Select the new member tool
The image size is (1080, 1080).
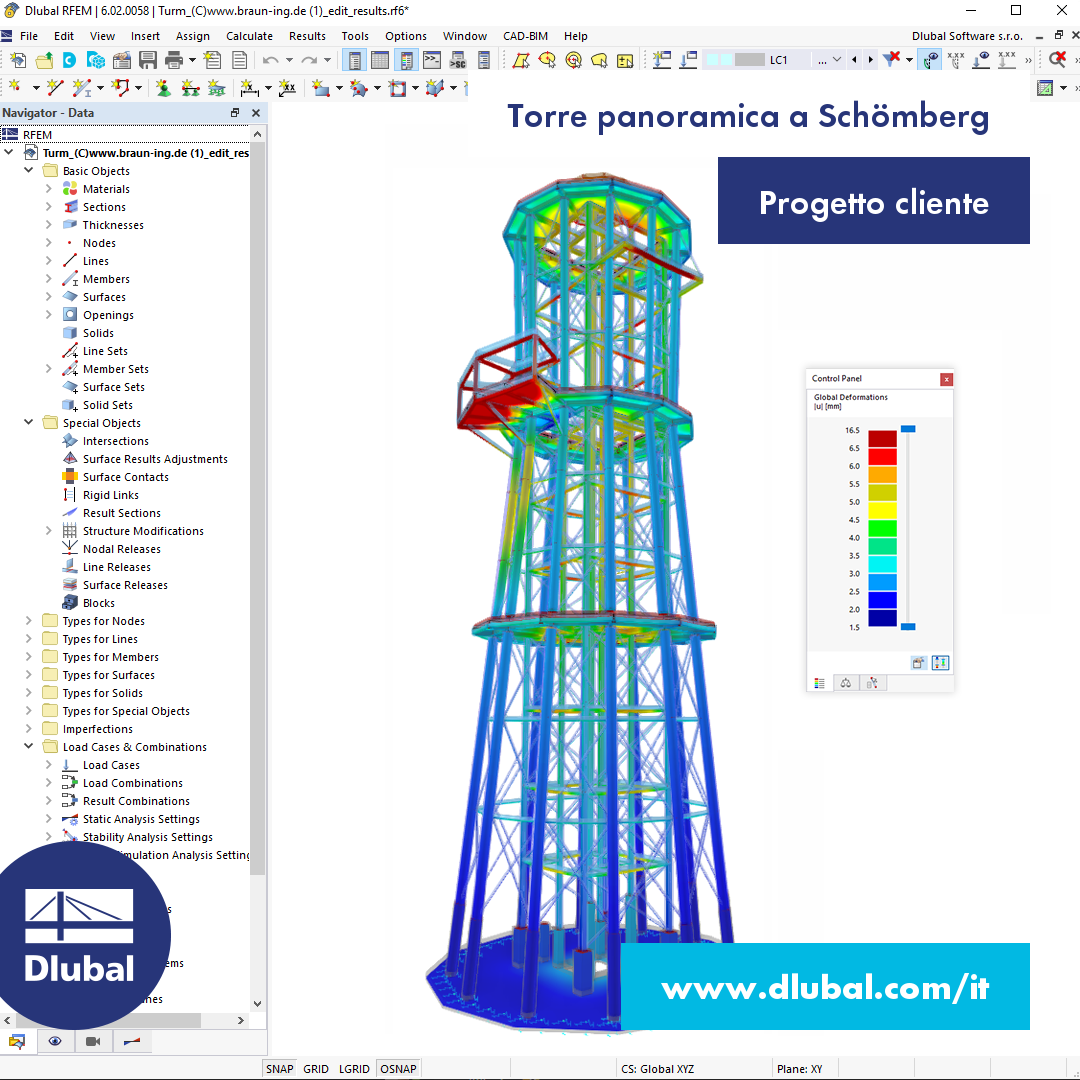(81, 87)
